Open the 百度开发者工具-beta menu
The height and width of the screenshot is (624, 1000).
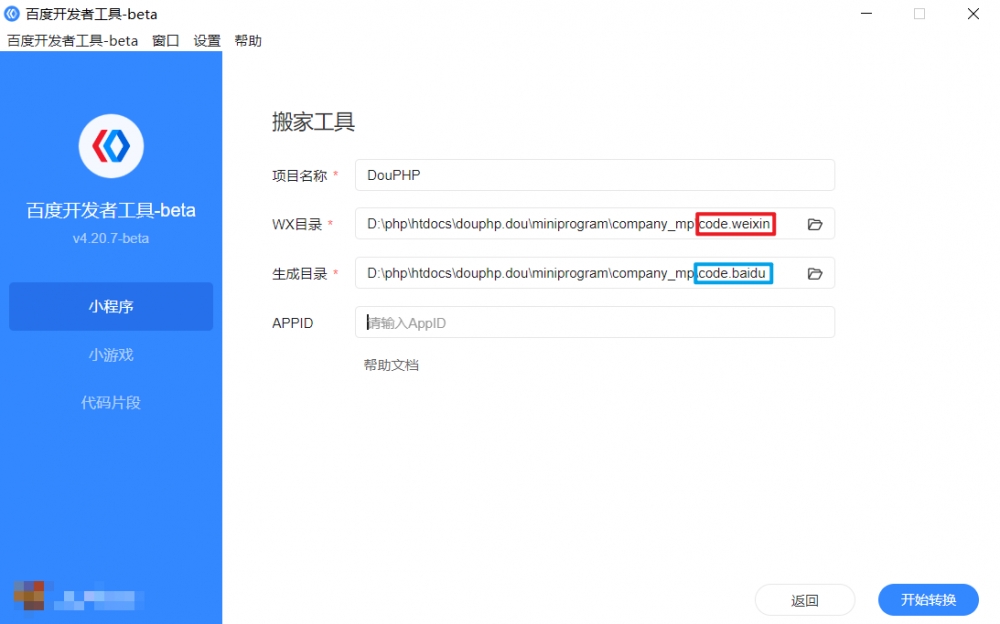73,41
